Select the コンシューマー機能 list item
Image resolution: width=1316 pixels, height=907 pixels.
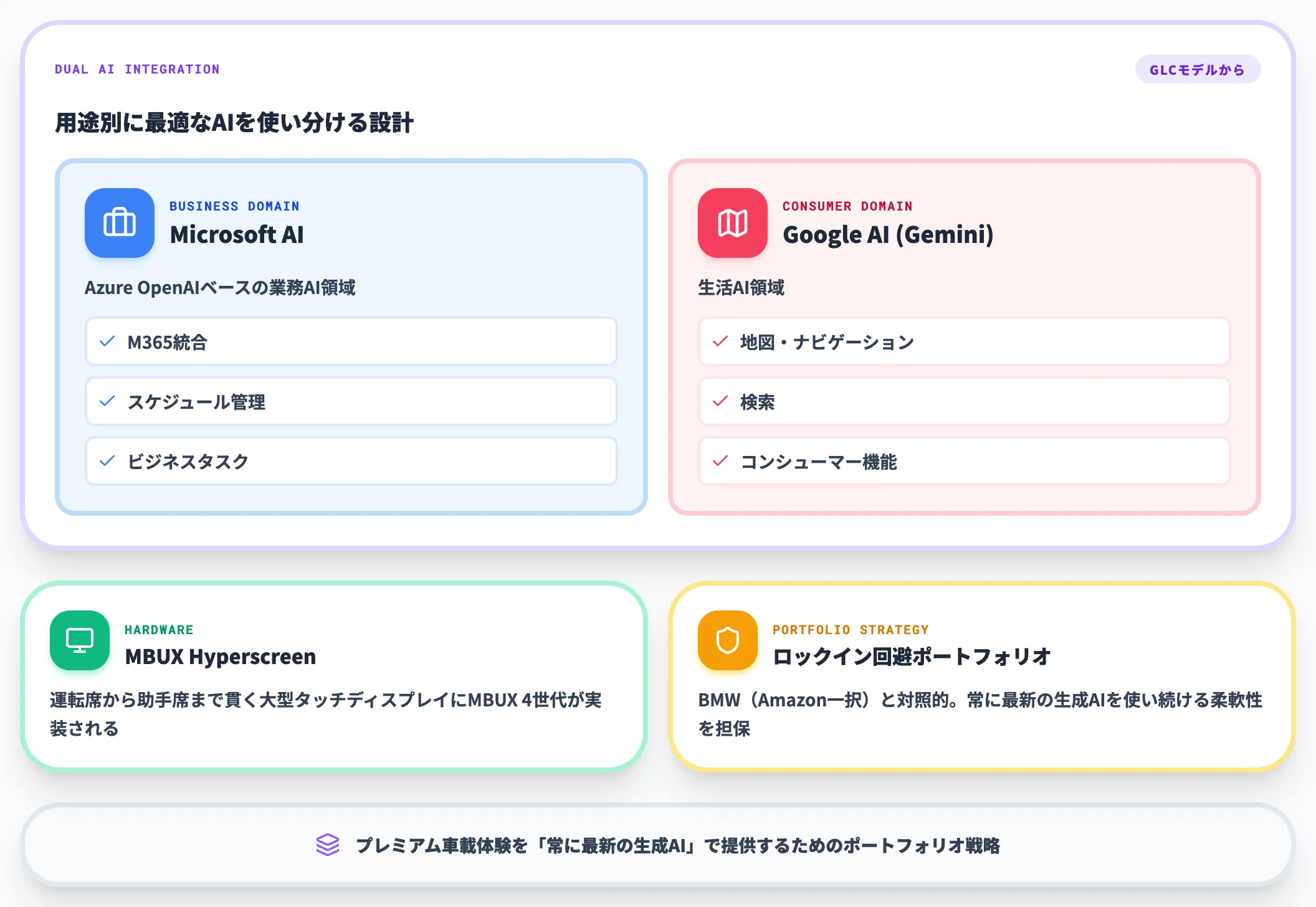tap(965, 461)
